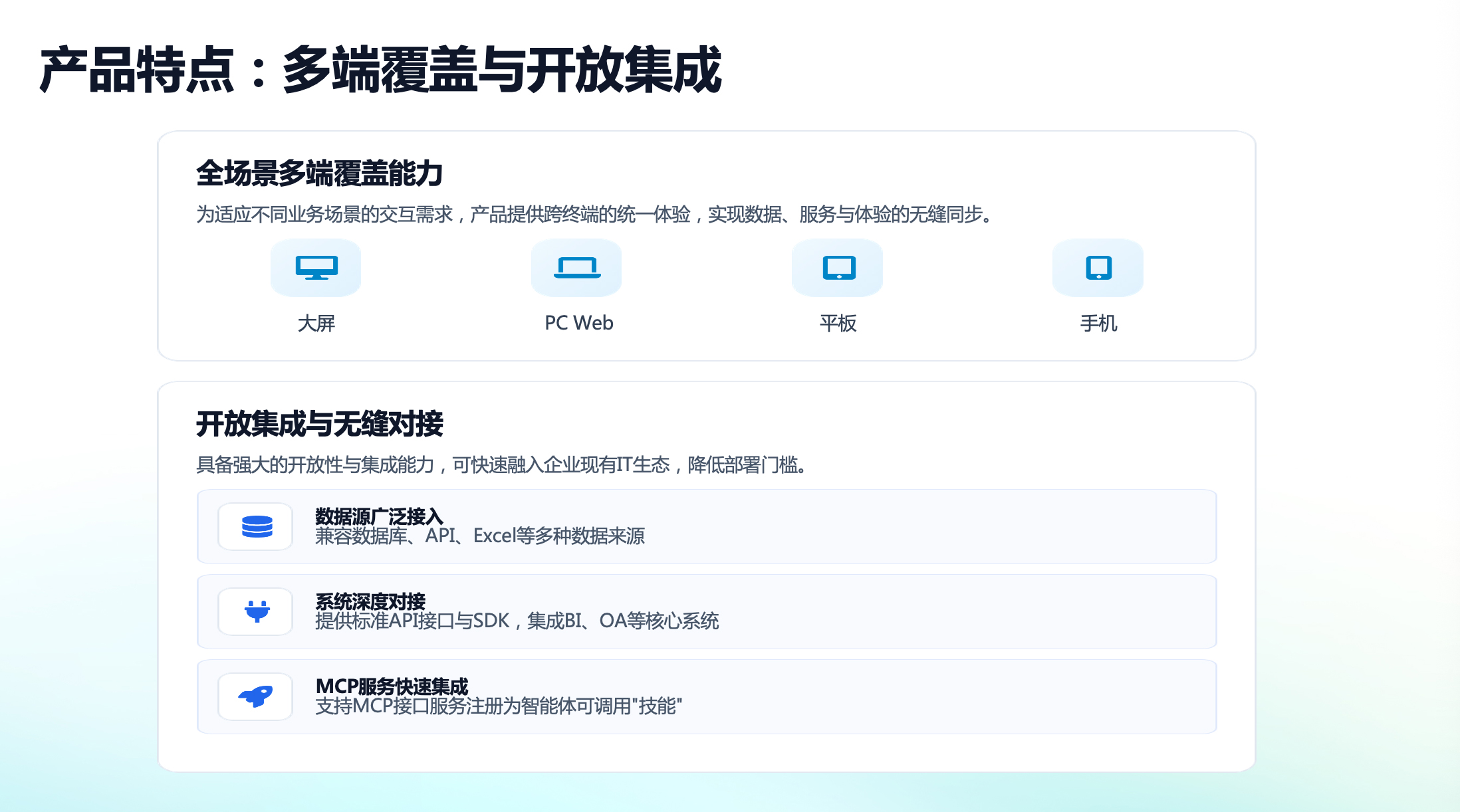Select the 开放集成与无缝对接 section title
1460x812 pixels.
pos(320,424)
